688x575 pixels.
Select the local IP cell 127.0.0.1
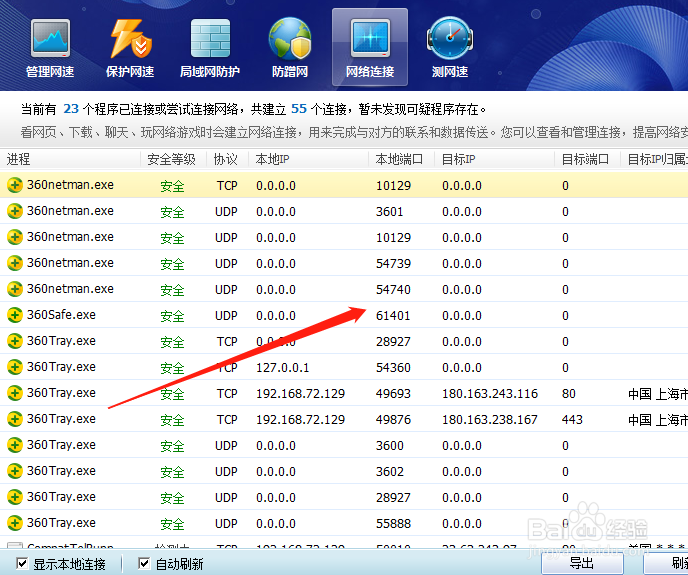283,367
